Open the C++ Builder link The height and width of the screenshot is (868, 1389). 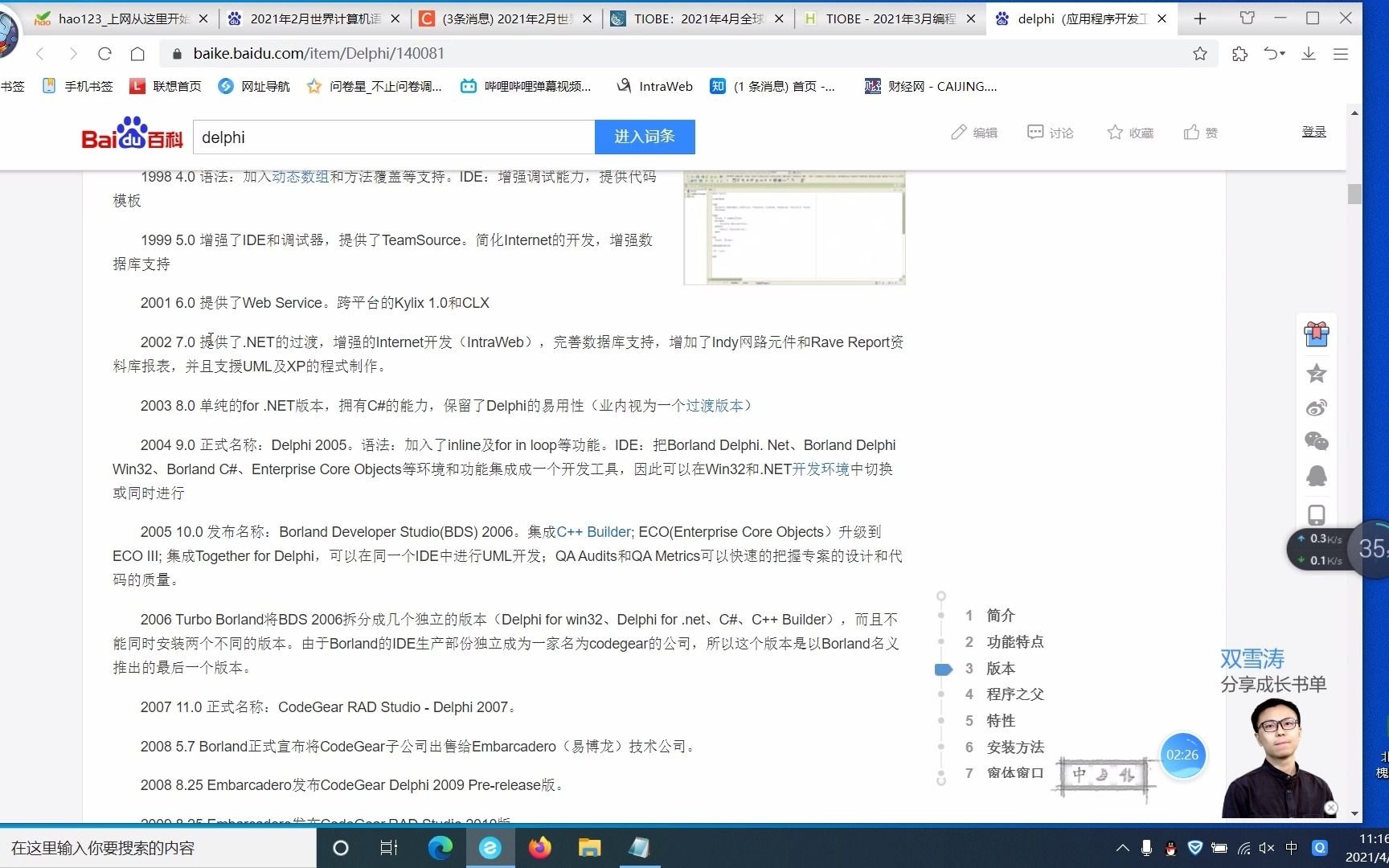(593, 532)
